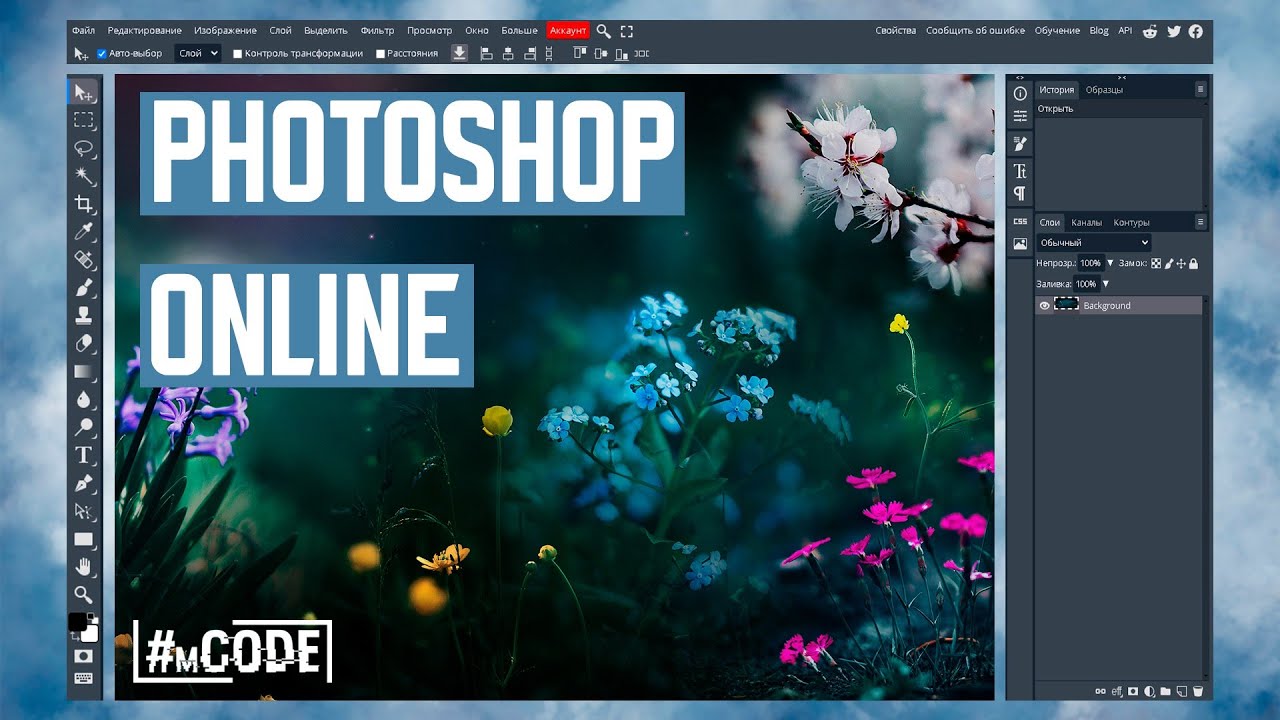Image resolution: width=1280 pixels, height=720 pixels.
Task: Enable Контроль трансформации checkbox
Action: pyautogui.click(x=238, y=54)
